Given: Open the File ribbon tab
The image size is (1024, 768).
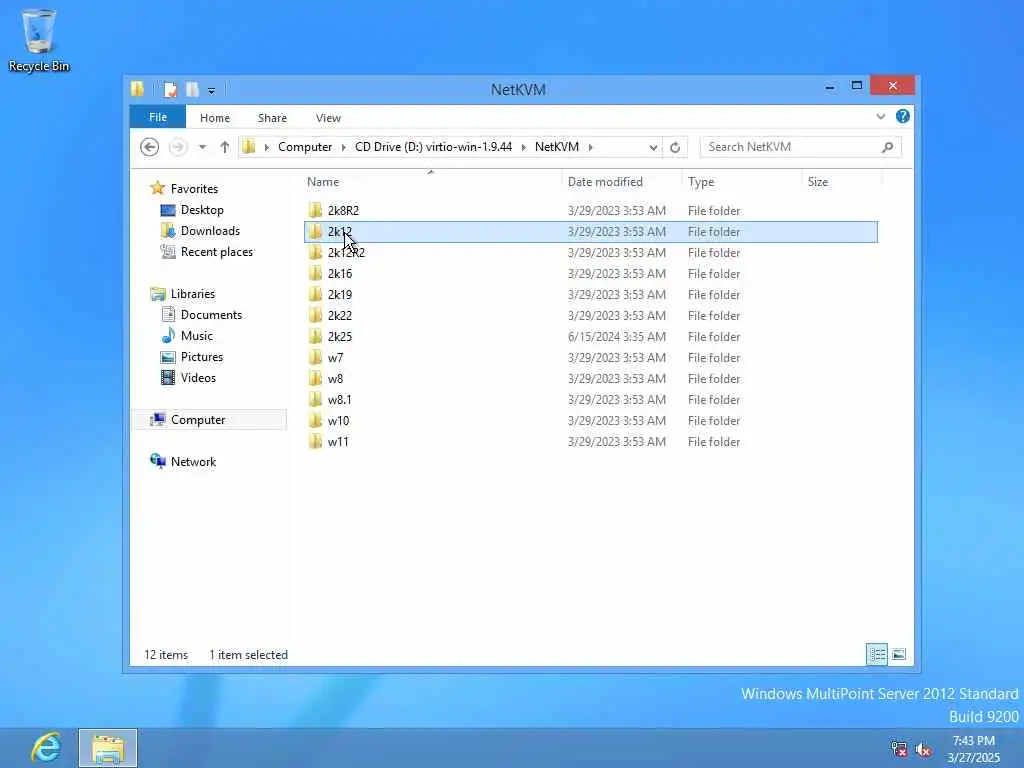Looking at the screenshot, I should pos(157,117).
